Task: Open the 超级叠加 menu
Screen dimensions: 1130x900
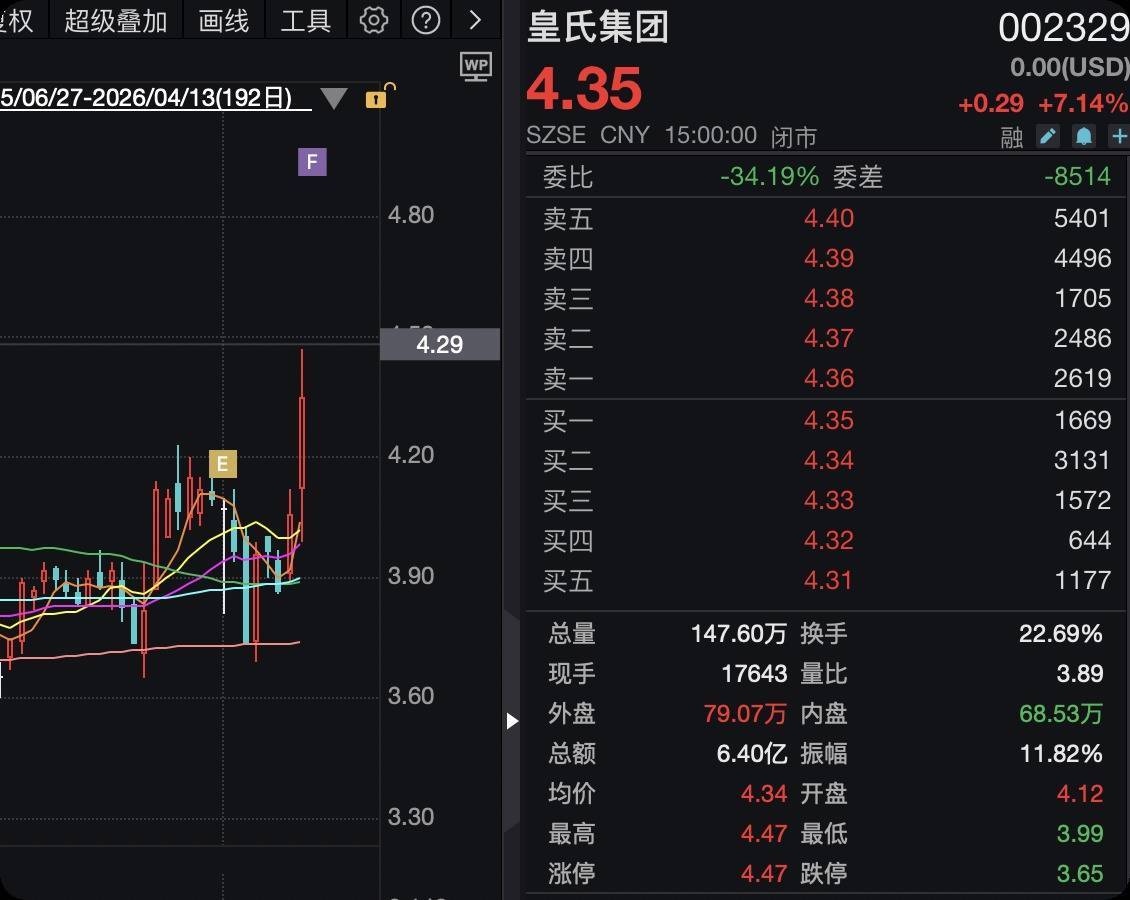Action: [116, 20]
